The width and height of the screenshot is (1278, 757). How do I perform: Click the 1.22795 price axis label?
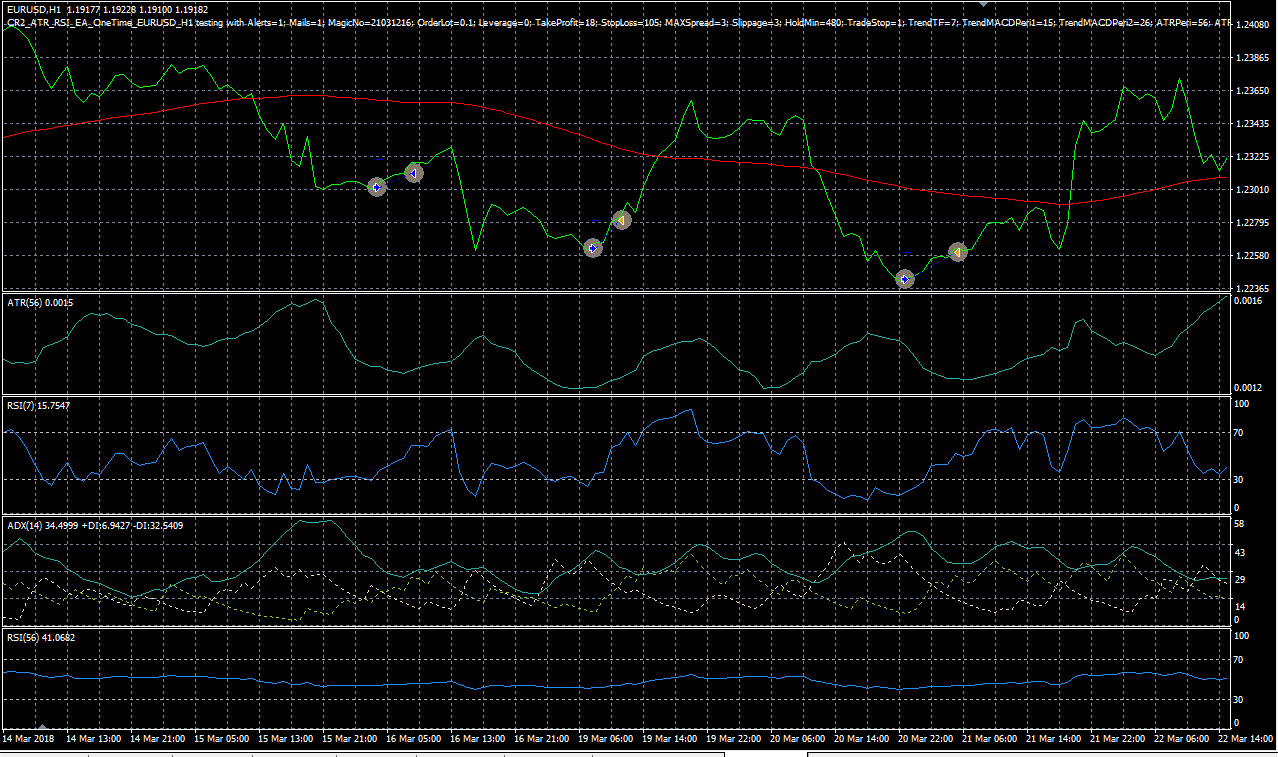point(1254,223)
